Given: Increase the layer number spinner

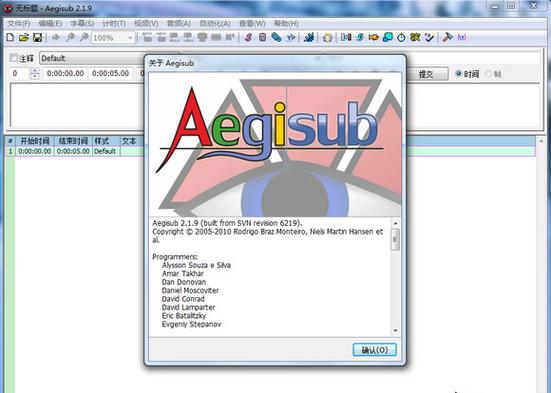Looking at the screenshot, I should [34, 70].
